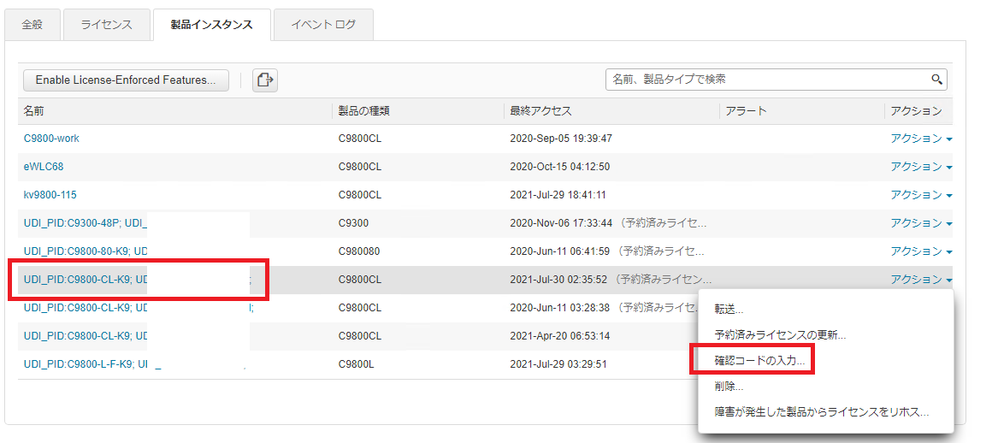Select the 製品インスタンス tab

pyautogui.click(x=211, y=25)
